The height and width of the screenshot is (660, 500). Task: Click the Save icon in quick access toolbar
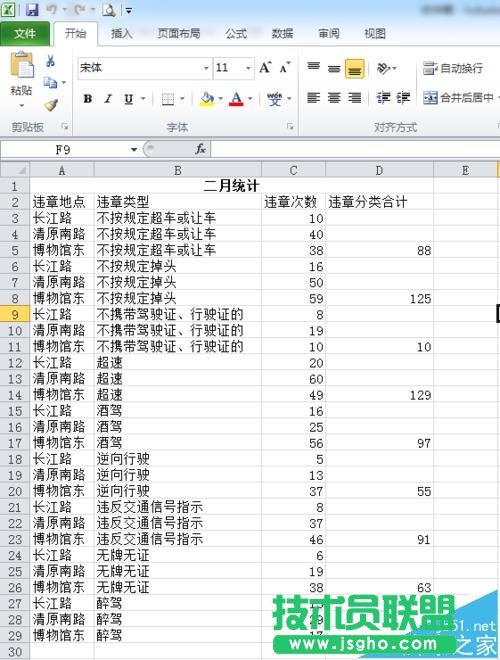(32, 9)
